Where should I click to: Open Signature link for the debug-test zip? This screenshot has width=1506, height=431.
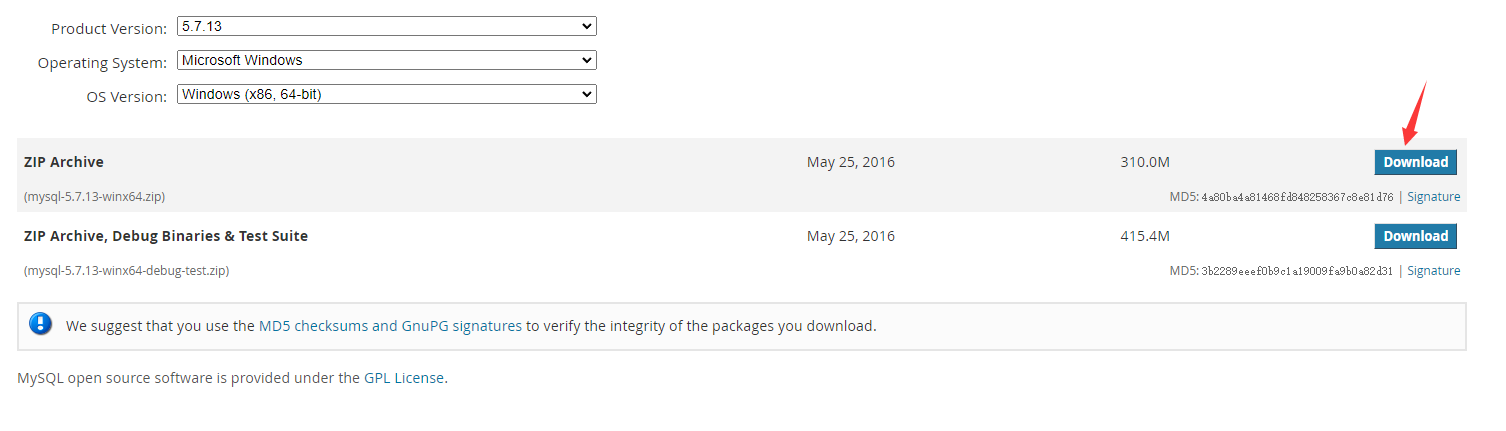(x=1433, y=271)
